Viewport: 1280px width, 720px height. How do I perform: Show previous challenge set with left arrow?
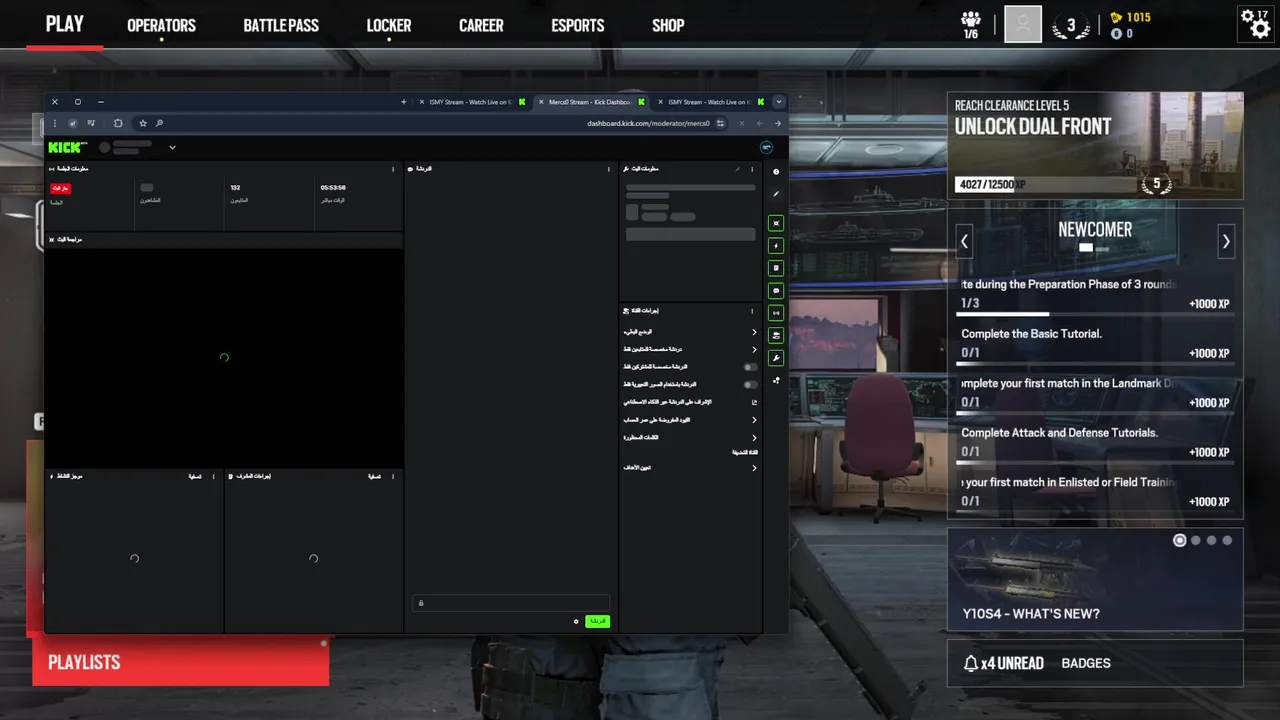tap(964, 241)
